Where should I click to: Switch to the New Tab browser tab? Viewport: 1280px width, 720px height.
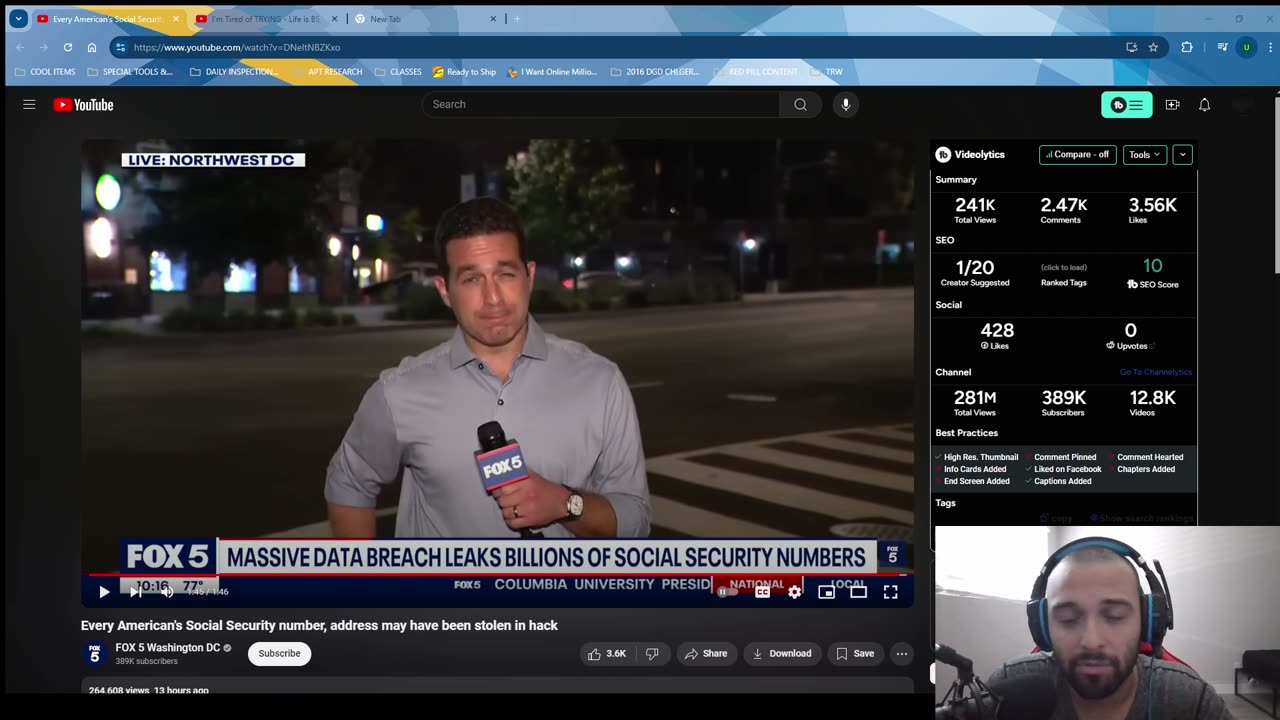(427, 19)
